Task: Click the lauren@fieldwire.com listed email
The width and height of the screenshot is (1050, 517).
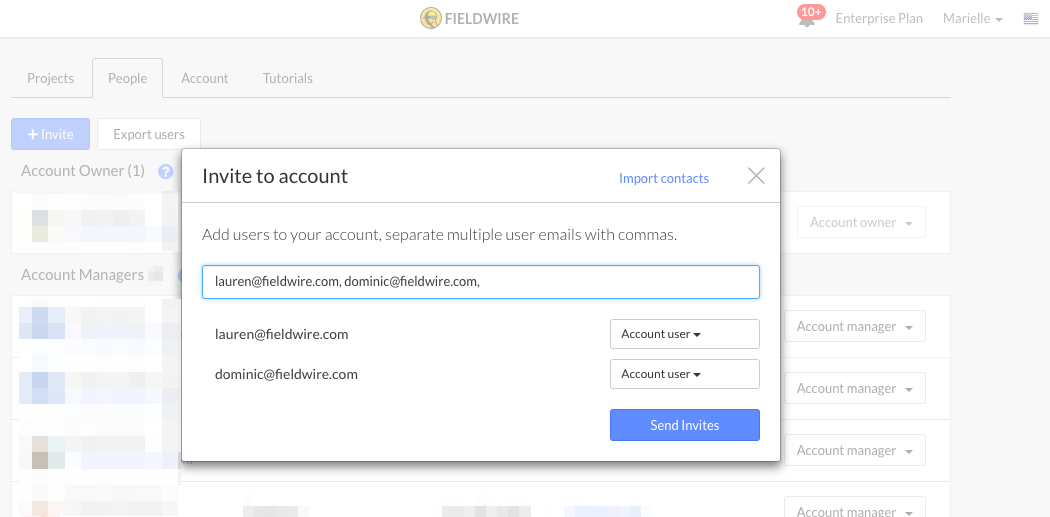Action: tap(281, 334)
